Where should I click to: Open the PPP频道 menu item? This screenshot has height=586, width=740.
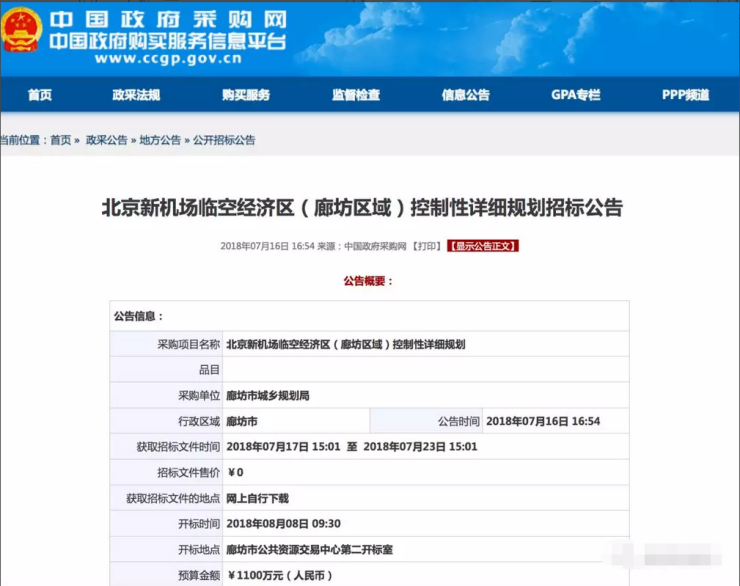pyautogui.click(x=686, y=95)
